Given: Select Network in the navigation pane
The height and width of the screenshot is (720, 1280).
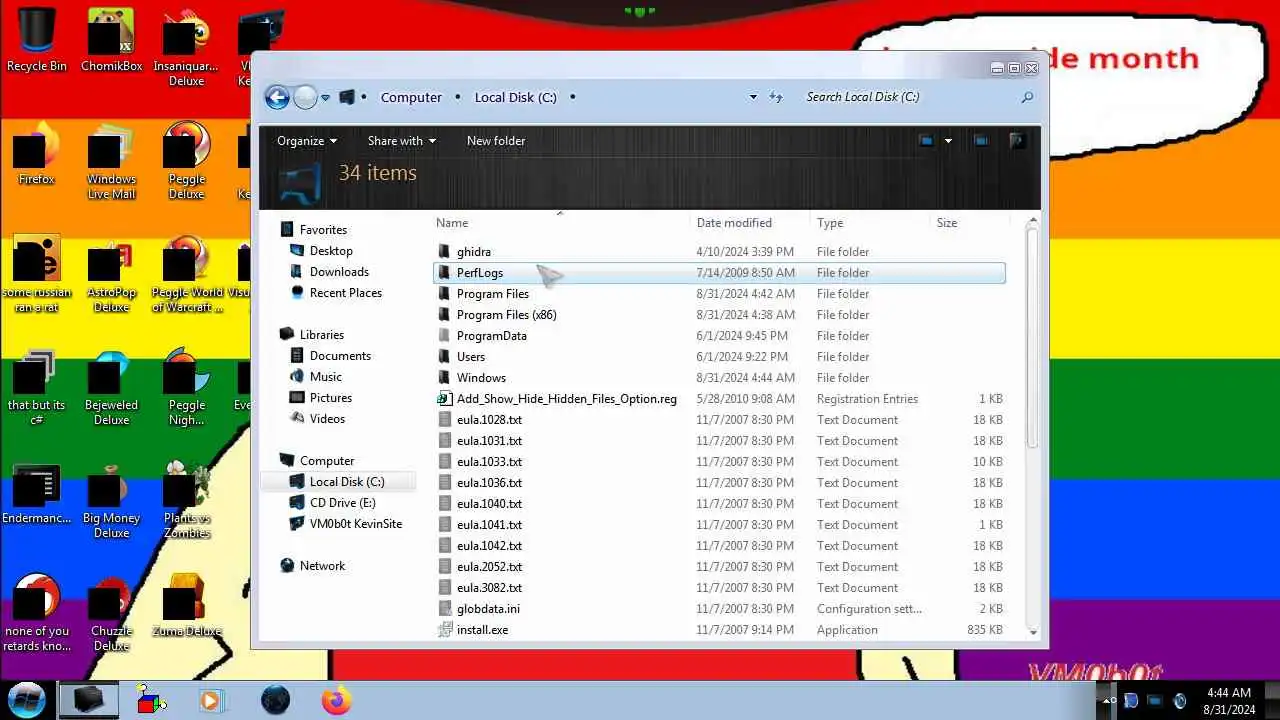Looking at the screenshot, I should (313, 566).
